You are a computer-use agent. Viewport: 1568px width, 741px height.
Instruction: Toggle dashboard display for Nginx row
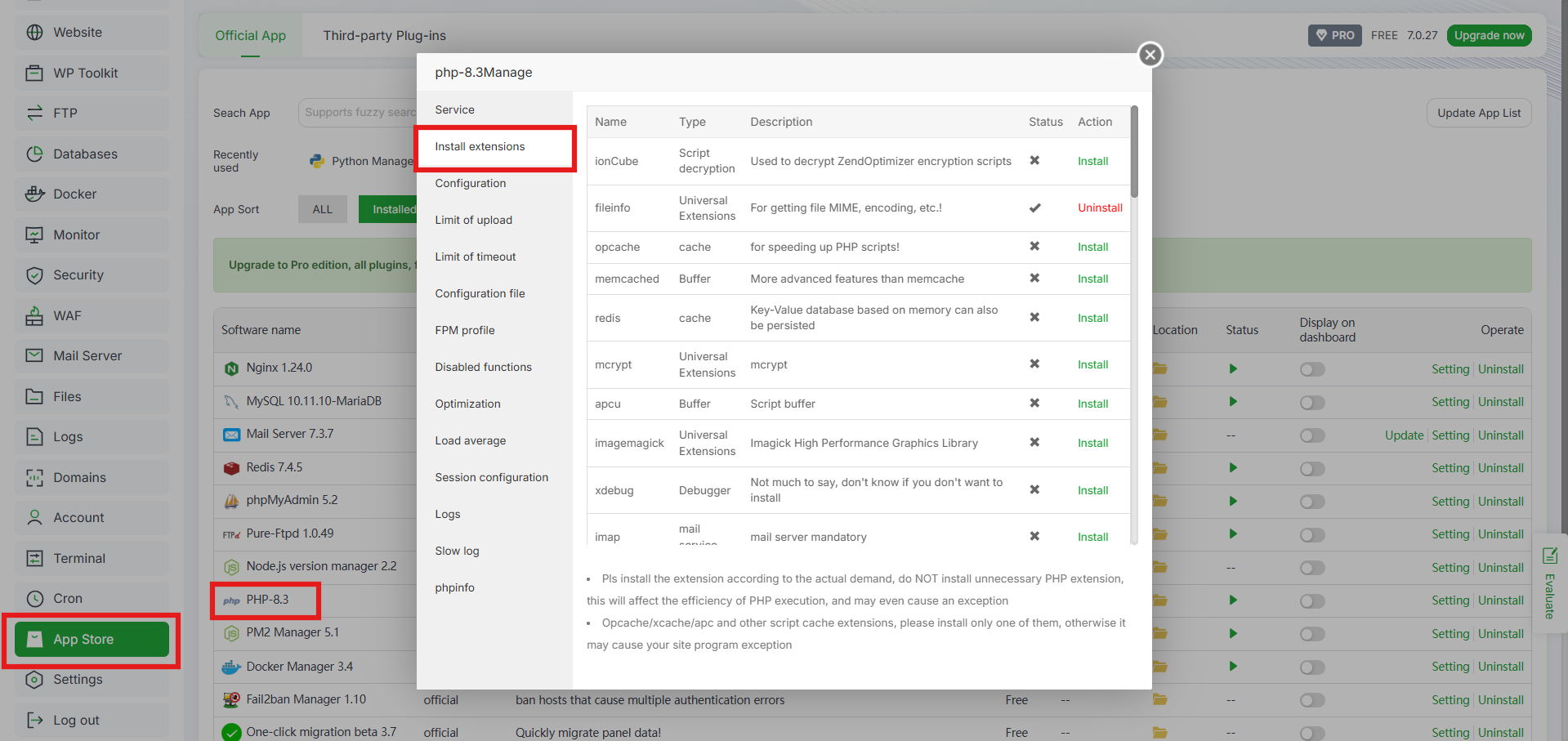[x=1312, y=369]
